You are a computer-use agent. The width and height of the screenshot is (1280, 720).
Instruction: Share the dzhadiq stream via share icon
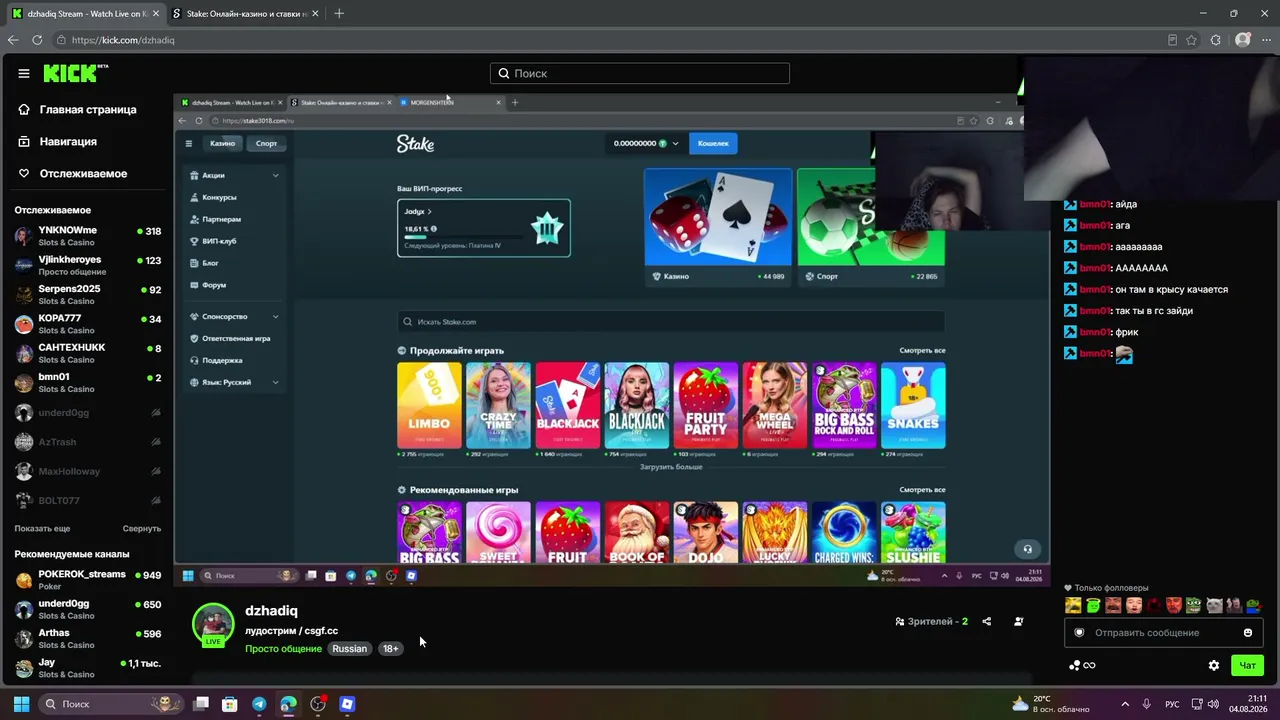986,621
